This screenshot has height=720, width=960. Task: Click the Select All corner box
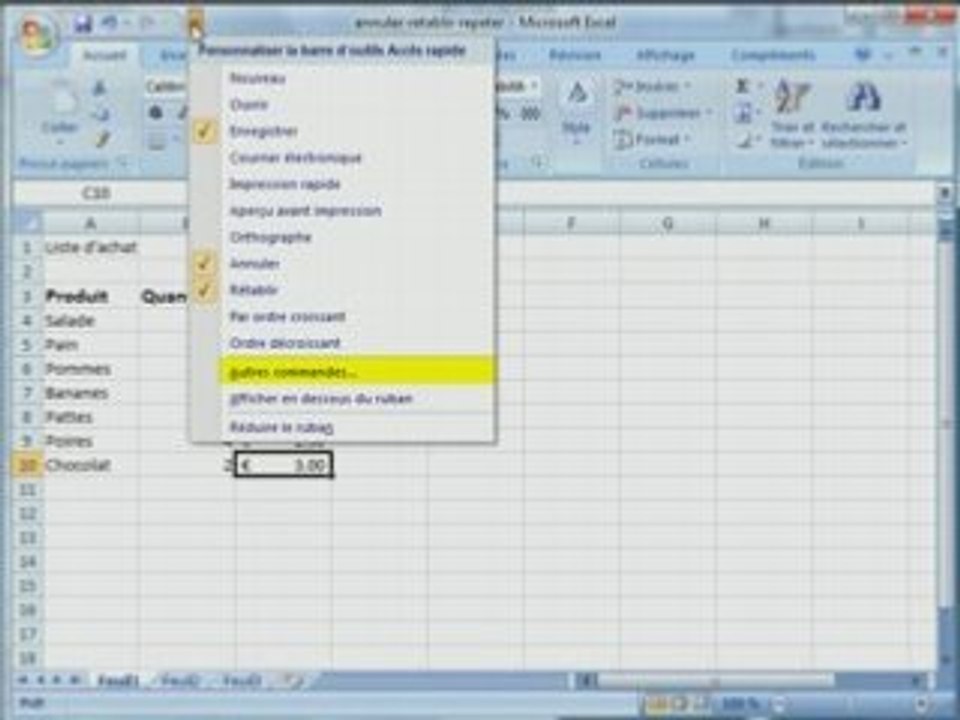coord(28,222)
